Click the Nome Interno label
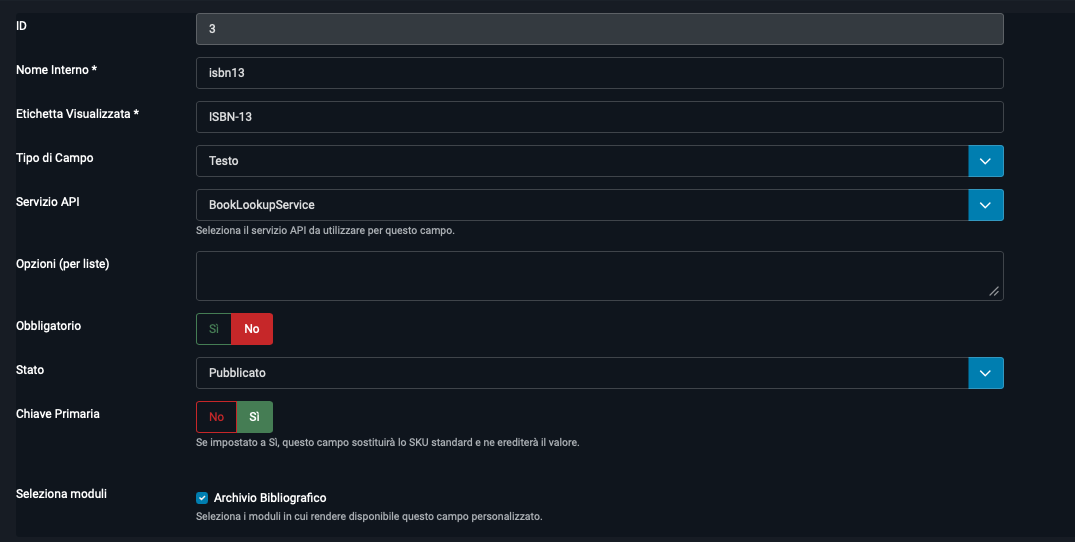Screen dimensions: 1075x542 point(56,70)
